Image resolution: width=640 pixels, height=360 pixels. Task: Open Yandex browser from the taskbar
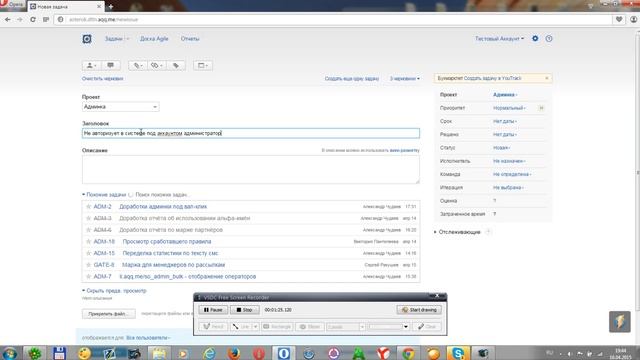tap(383, 353)
